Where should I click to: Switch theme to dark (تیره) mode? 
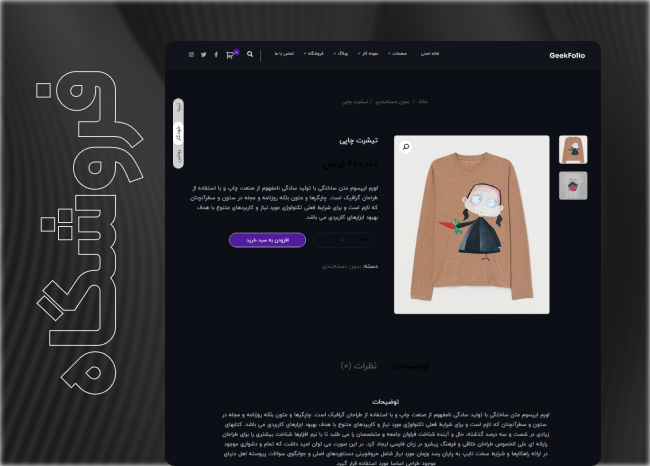coord(178,108)
